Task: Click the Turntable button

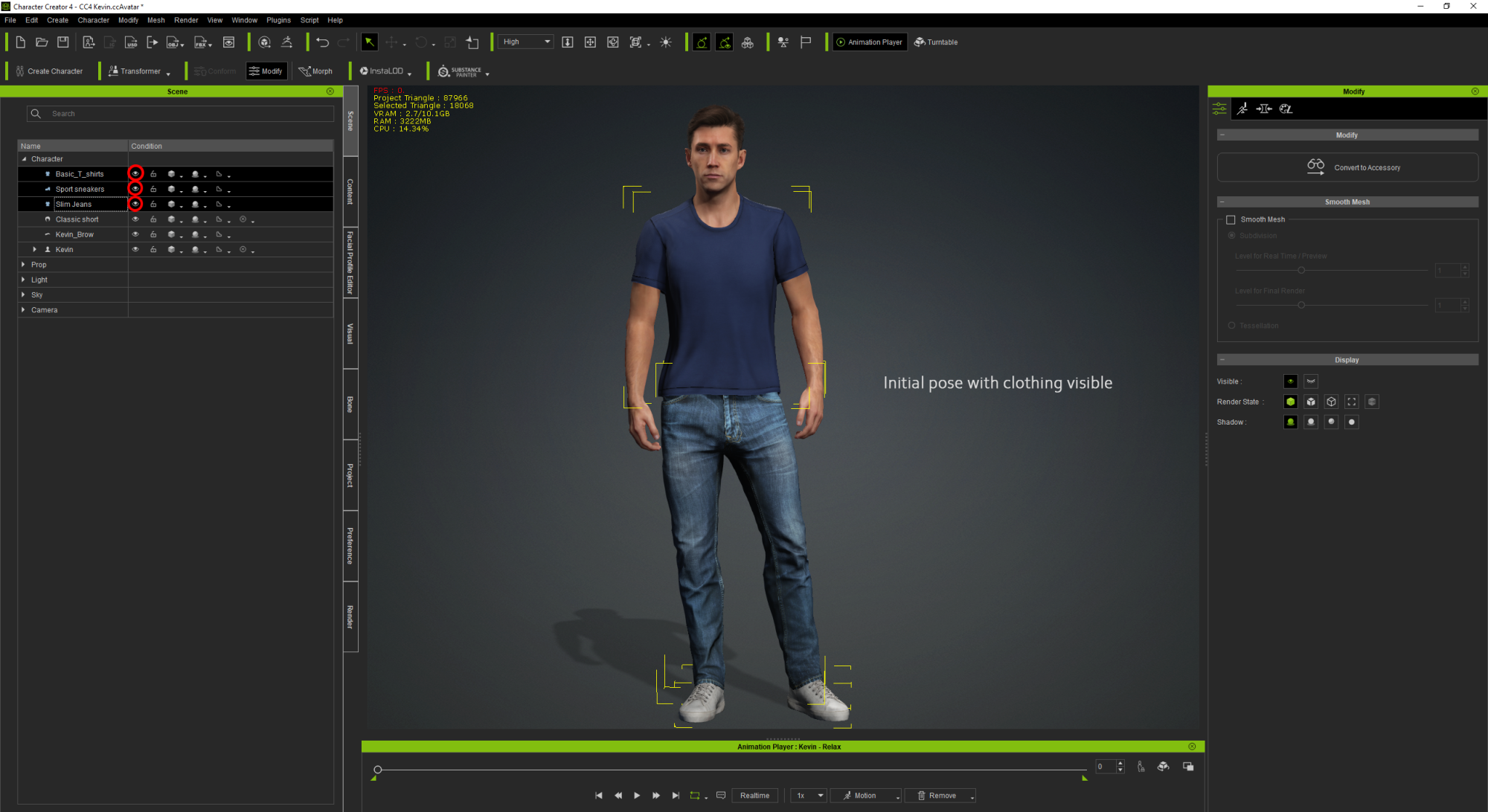Action: 936,42
